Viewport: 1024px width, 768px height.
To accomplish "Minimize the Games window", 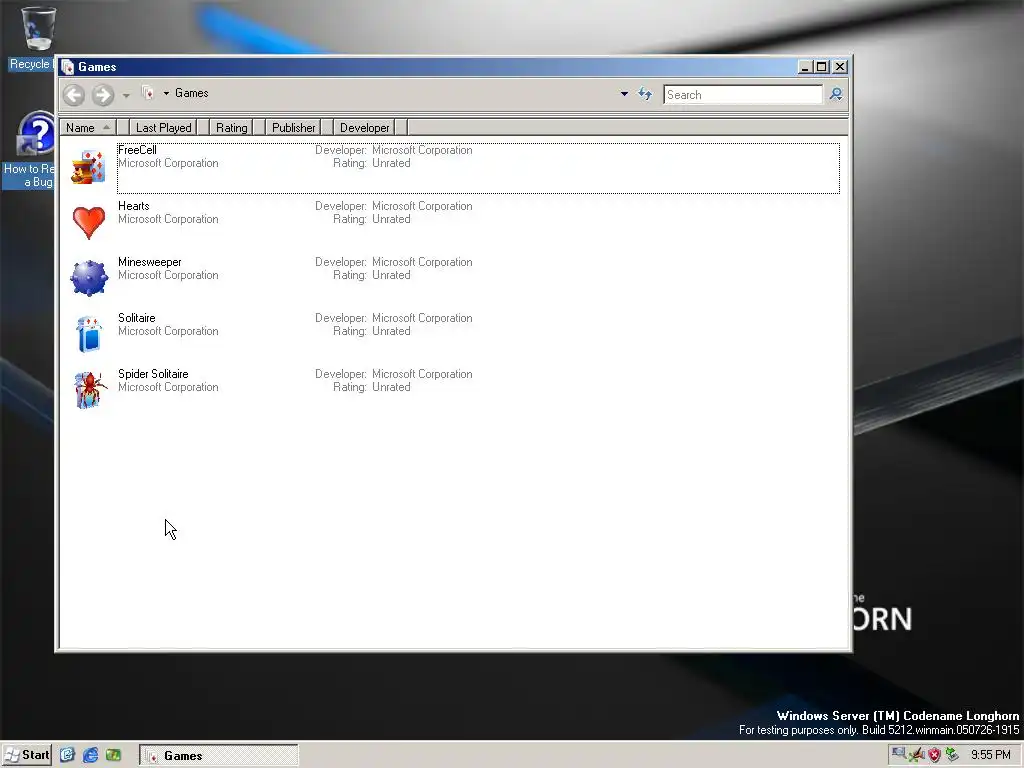I will click(805, 67).
